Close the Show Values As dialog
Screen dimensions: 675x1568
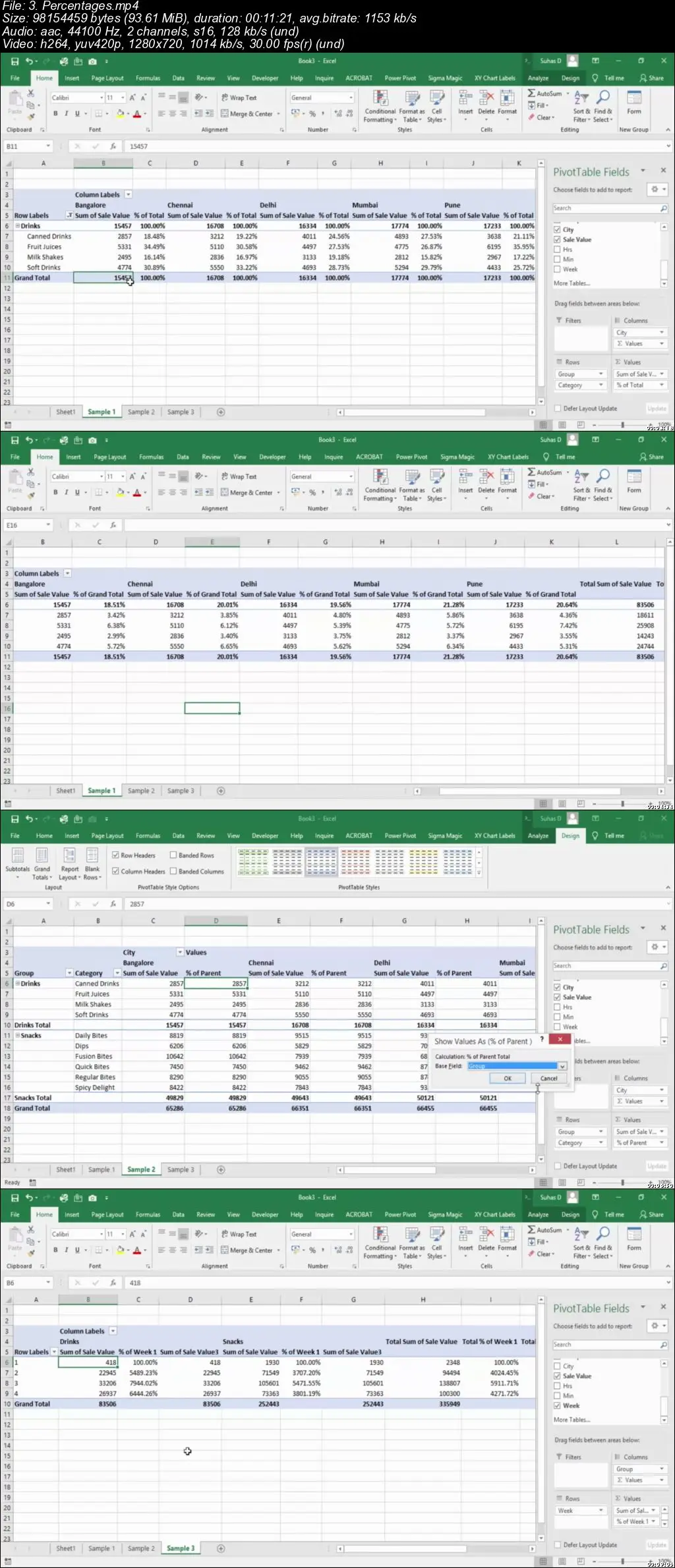click(560, 1039)
